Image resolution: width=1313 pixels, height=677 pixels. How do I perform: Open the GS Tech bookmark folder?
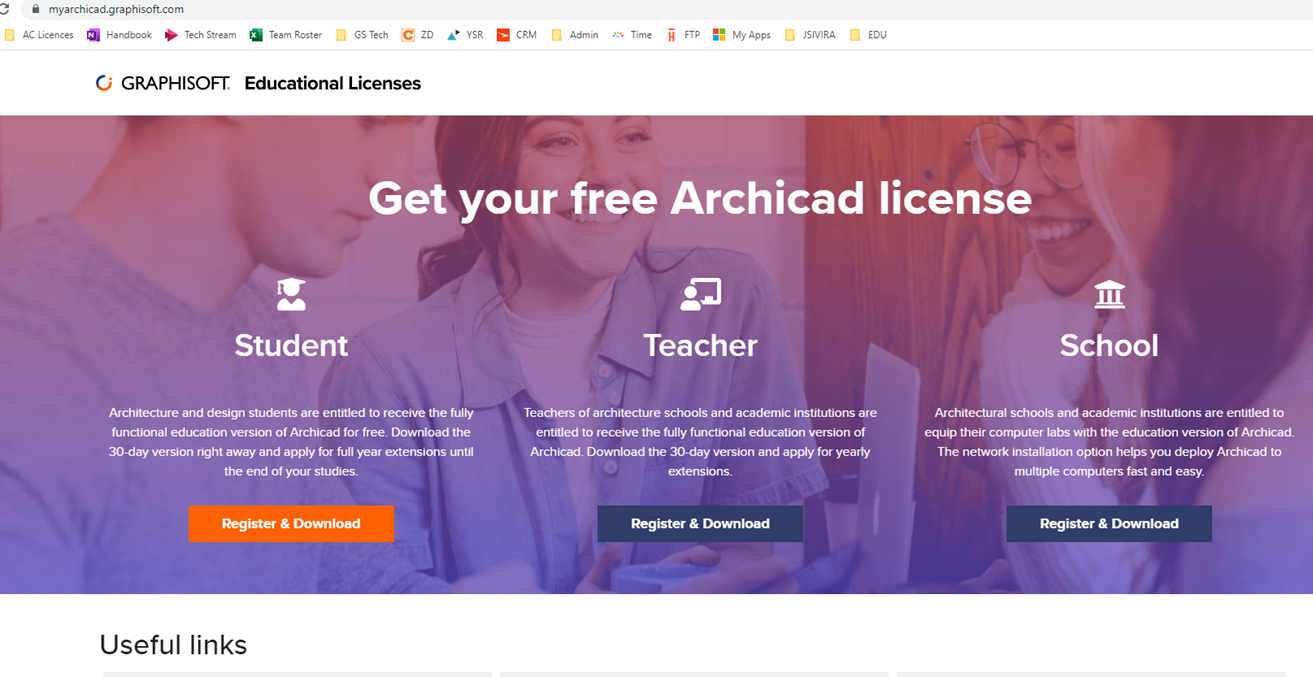(x=362, y=35)
